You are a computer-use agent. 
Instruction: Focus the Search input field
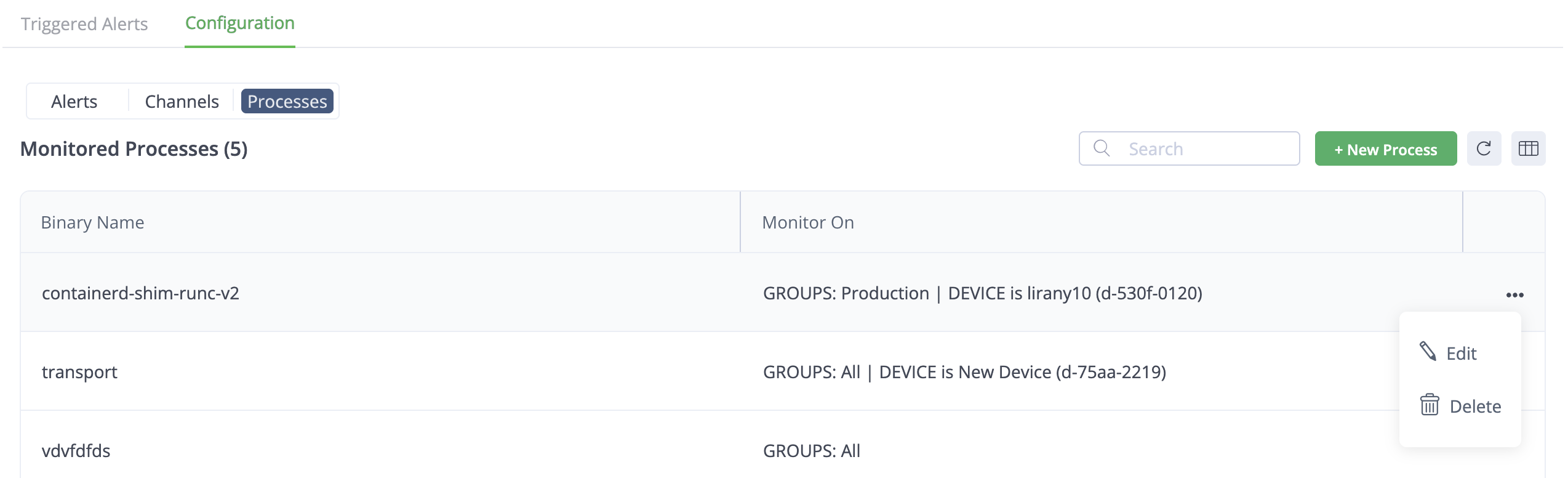coord(1206,149)
